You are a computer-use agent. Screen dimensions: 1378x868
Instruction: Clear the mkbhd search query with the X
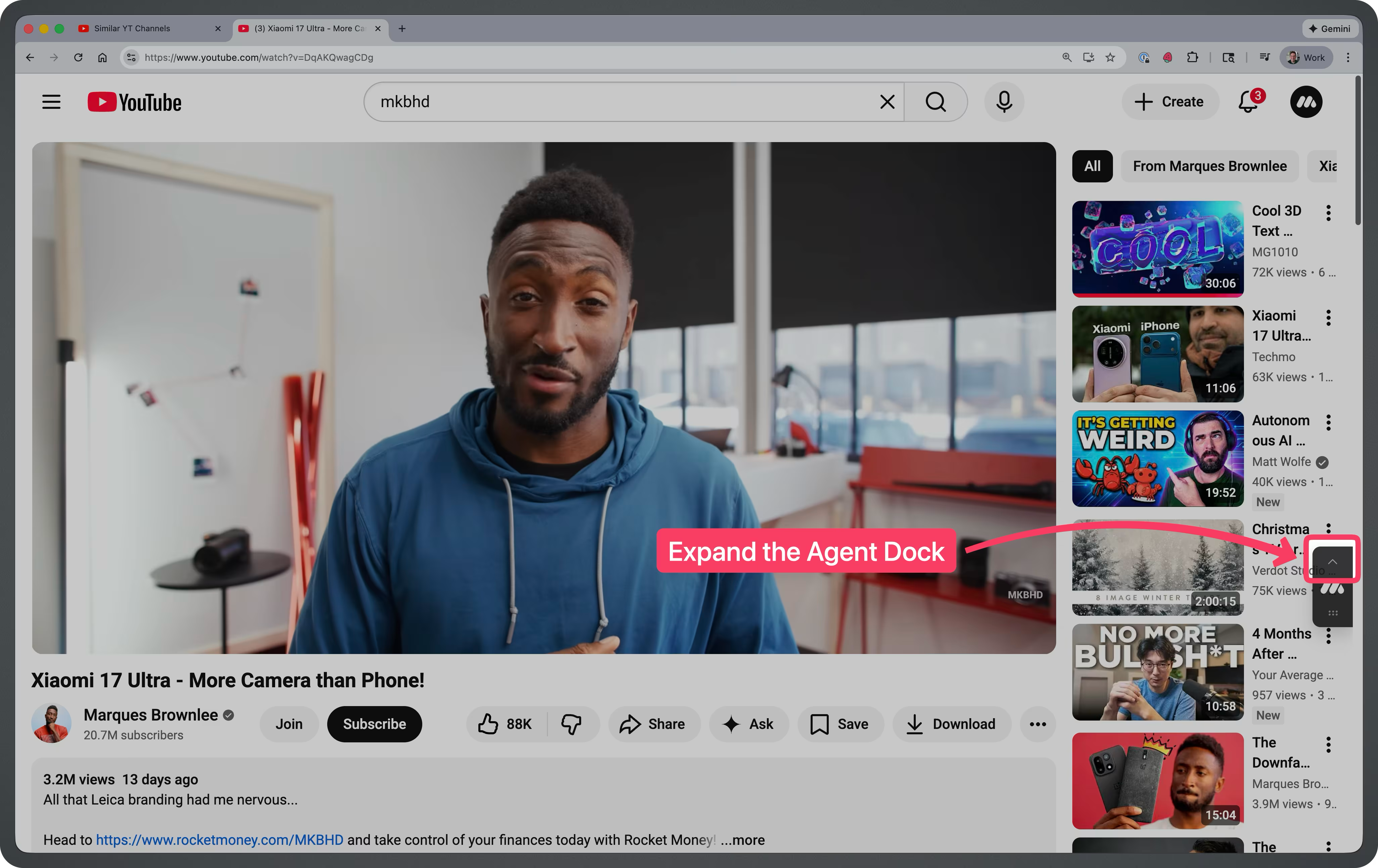(x=887, y=101)
